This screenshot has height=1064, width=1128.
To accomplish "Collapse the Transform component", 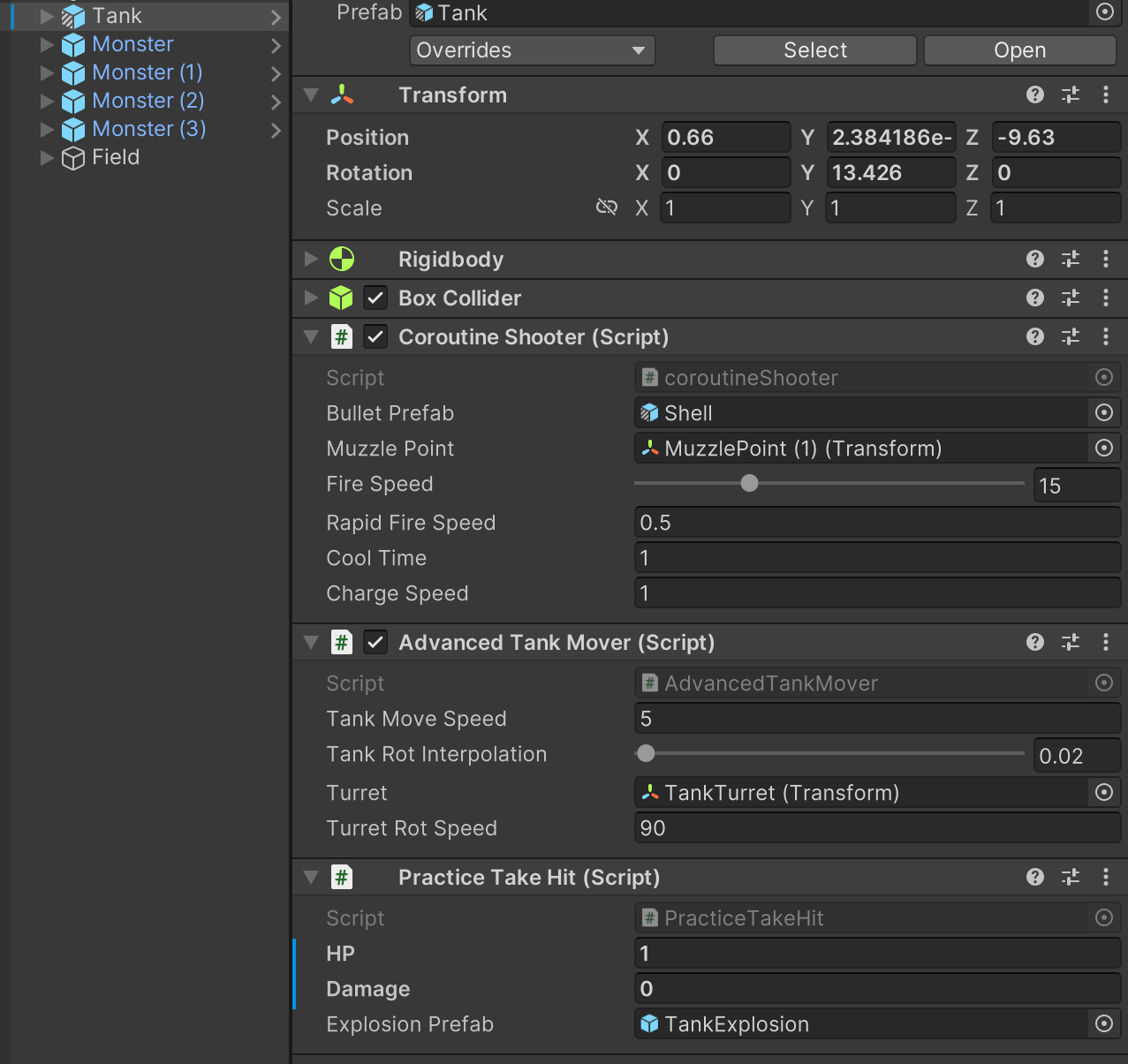I will click(x=311, y=94).
